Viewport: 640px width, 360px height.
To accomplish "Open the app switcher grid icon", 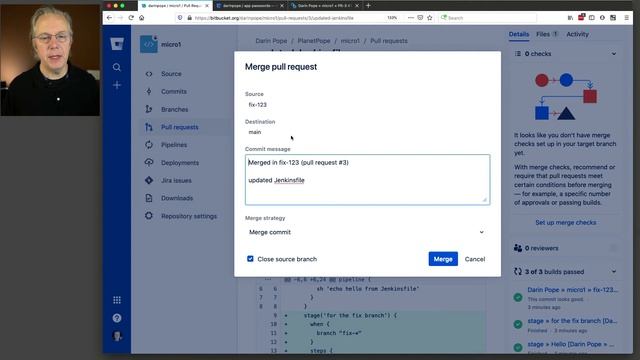I will coord(117,300).
